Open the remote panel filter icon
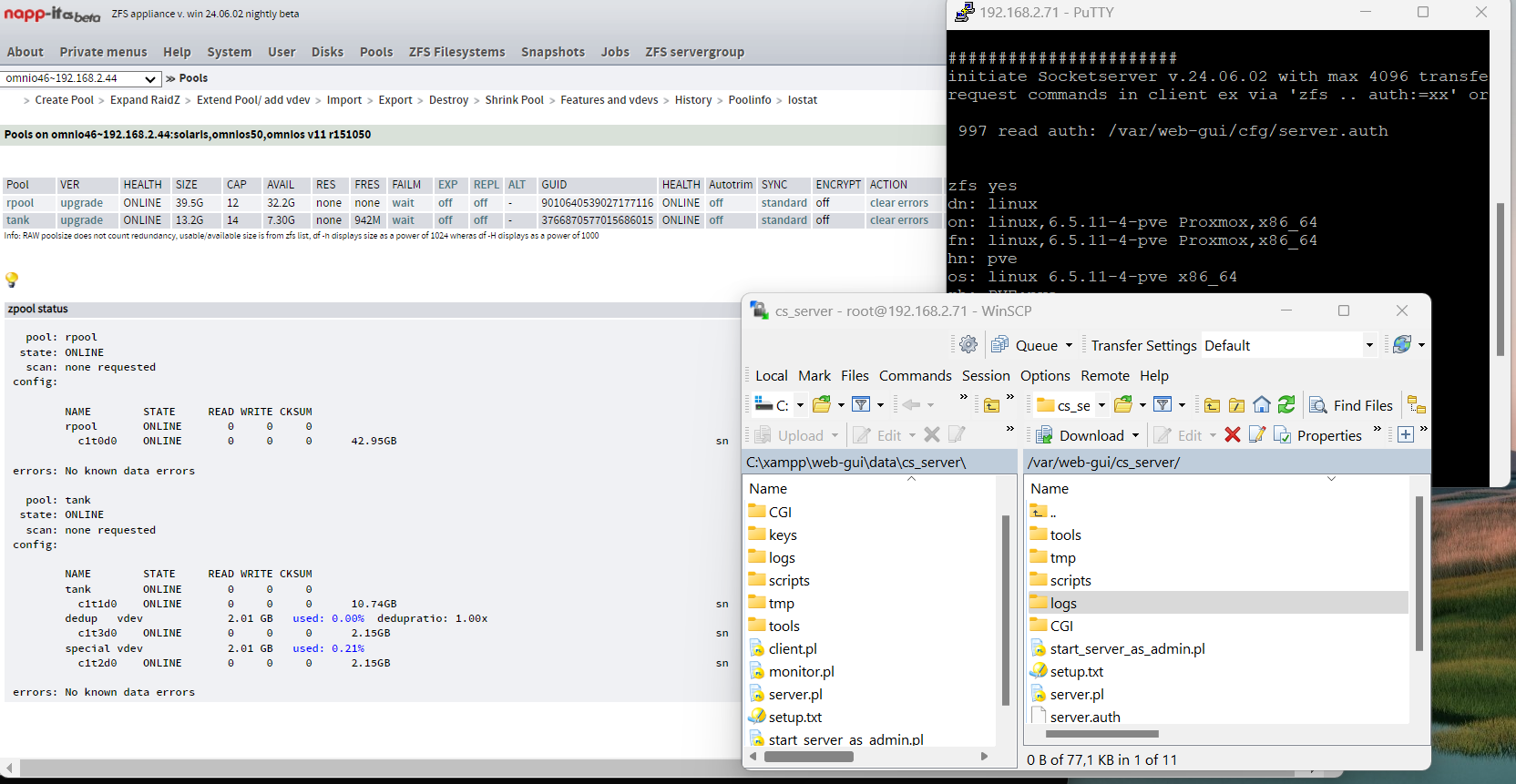This screenshot has height=784, width=1516. pyautogui.click(x=1163, y=405)
